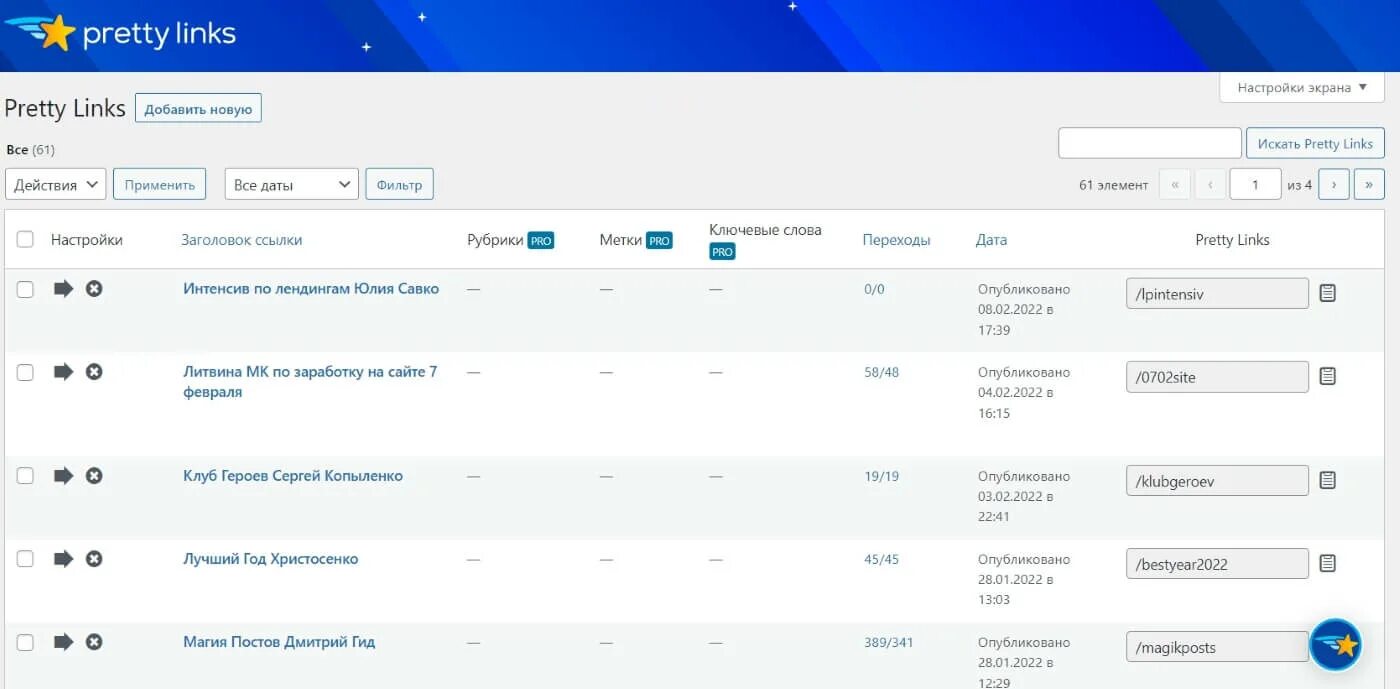Click the PRO badge under Ключевые слова
This screenshot has width=1400, height=689.
coord(722,252)
